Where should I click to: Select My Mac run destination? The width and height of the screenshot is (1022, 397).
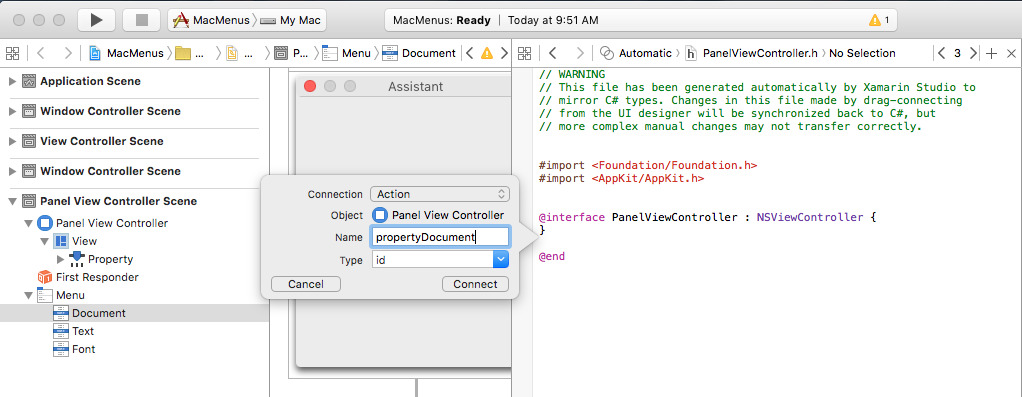(x=290, y=20)
